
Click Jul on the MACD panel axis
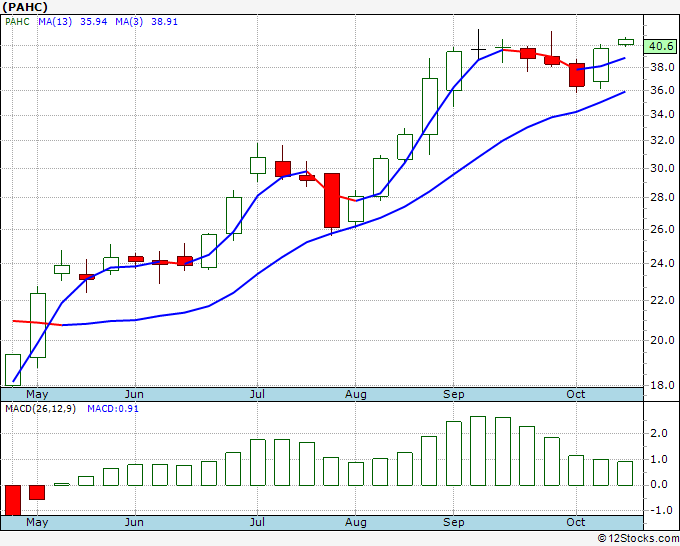coord(257,523)
